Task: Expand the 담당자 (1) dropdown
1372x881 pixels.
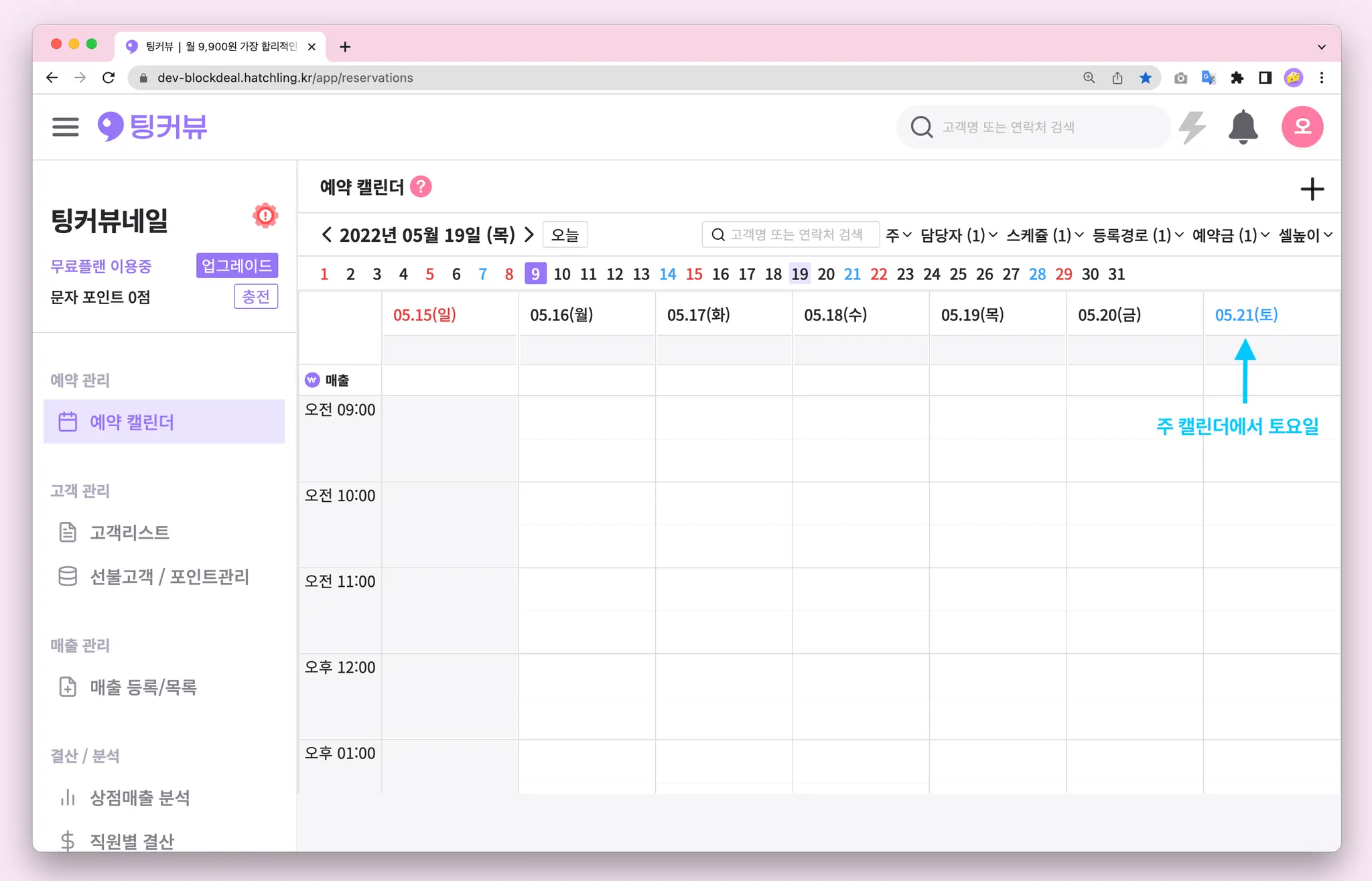Action: (x=958, y=235)
